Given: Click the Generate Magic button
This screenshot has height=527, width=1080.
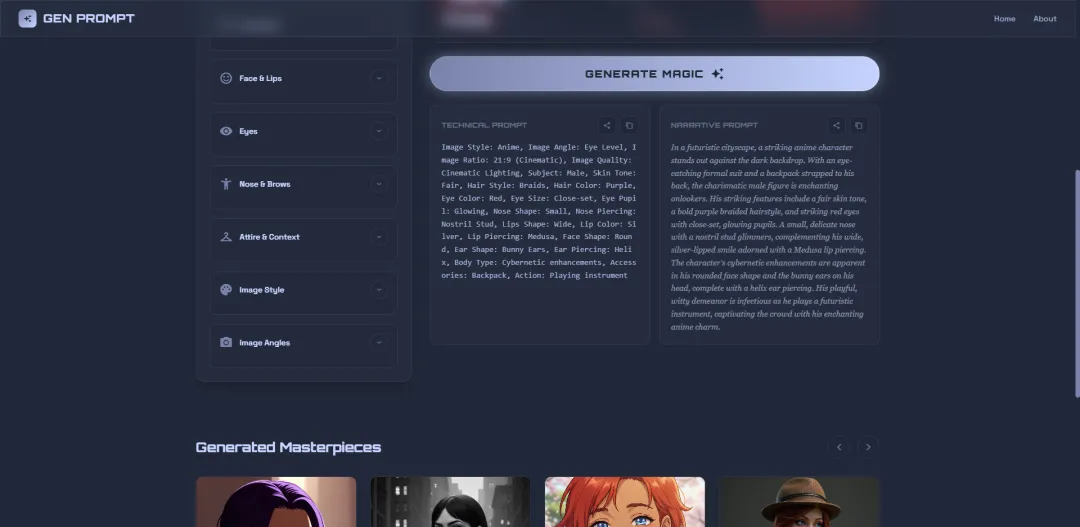Looking at the screenshot, I should (654, 74).
